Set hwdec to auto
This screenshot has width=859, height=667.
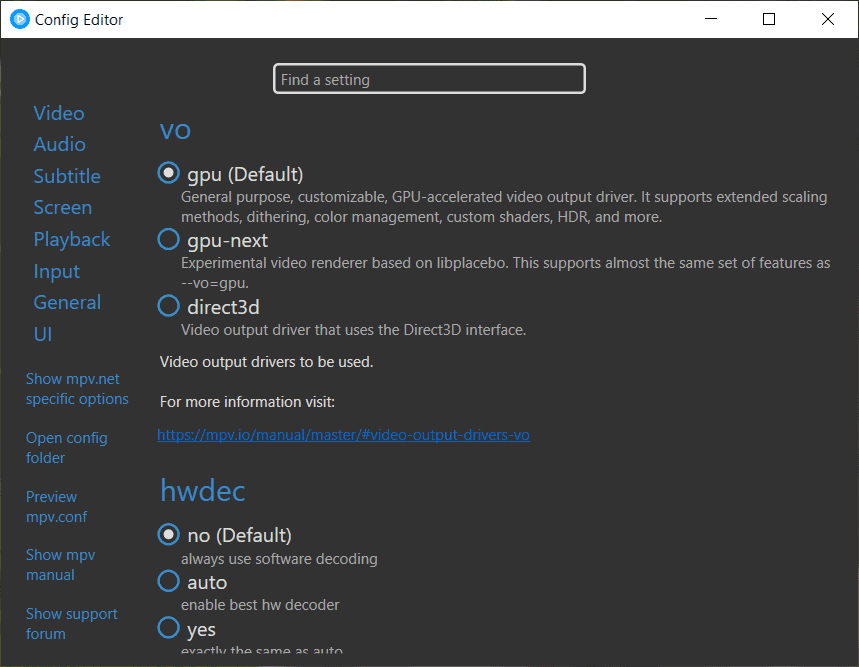point(169,581)
